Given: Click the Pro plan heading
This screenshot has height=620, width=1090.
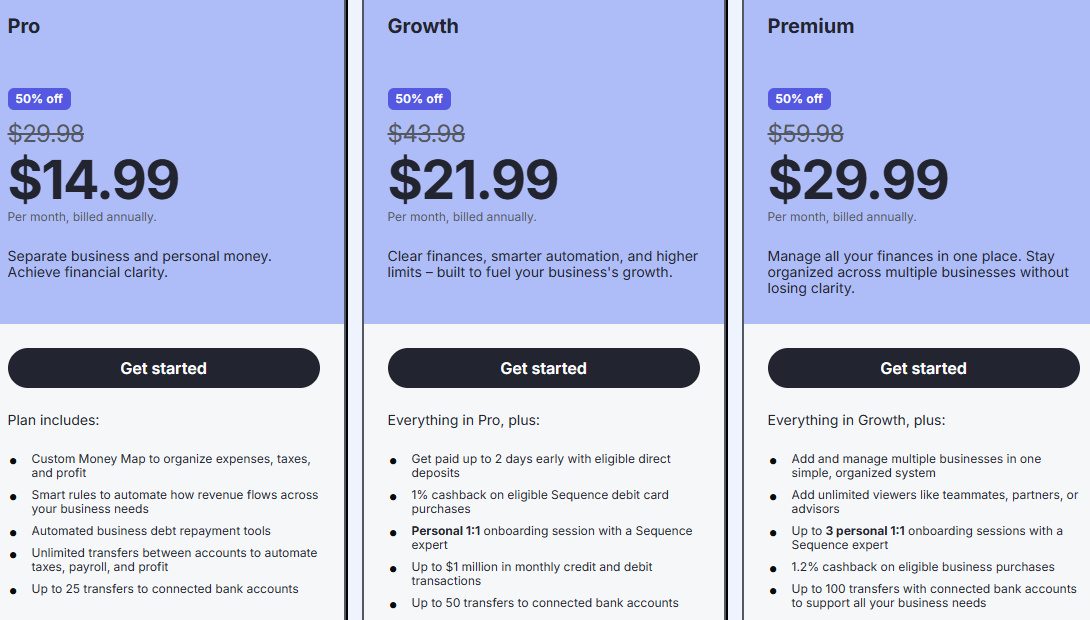Looking at the screenshot, I should tap(24, 26).
